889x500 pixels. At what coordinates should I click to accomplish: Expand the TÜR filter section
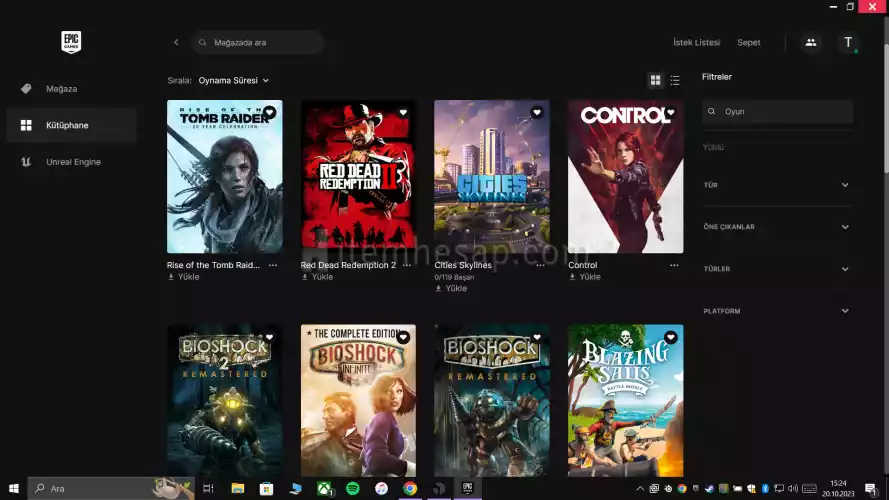pos(777,185)
